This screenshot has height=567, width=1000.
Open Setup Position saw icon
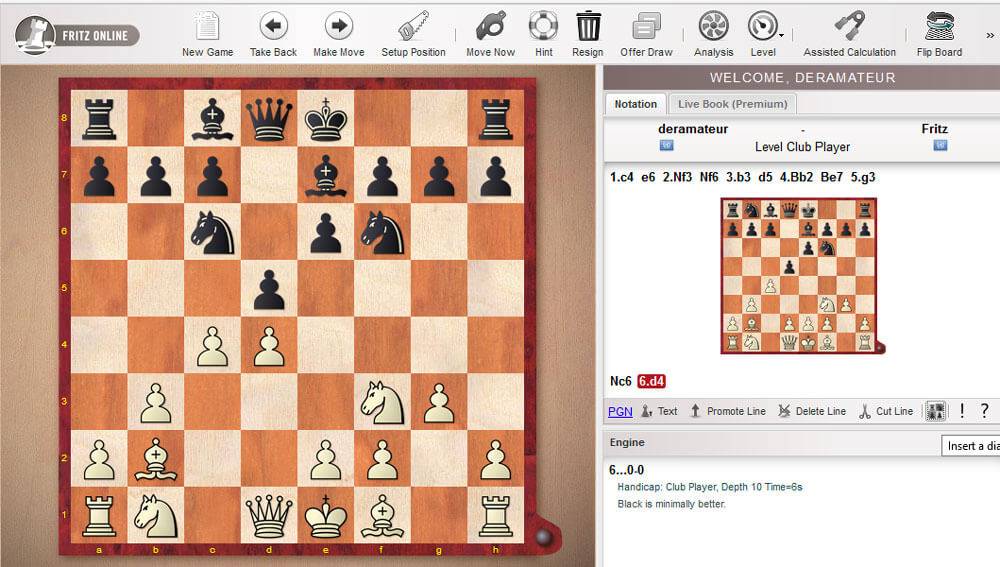(413, 27)
